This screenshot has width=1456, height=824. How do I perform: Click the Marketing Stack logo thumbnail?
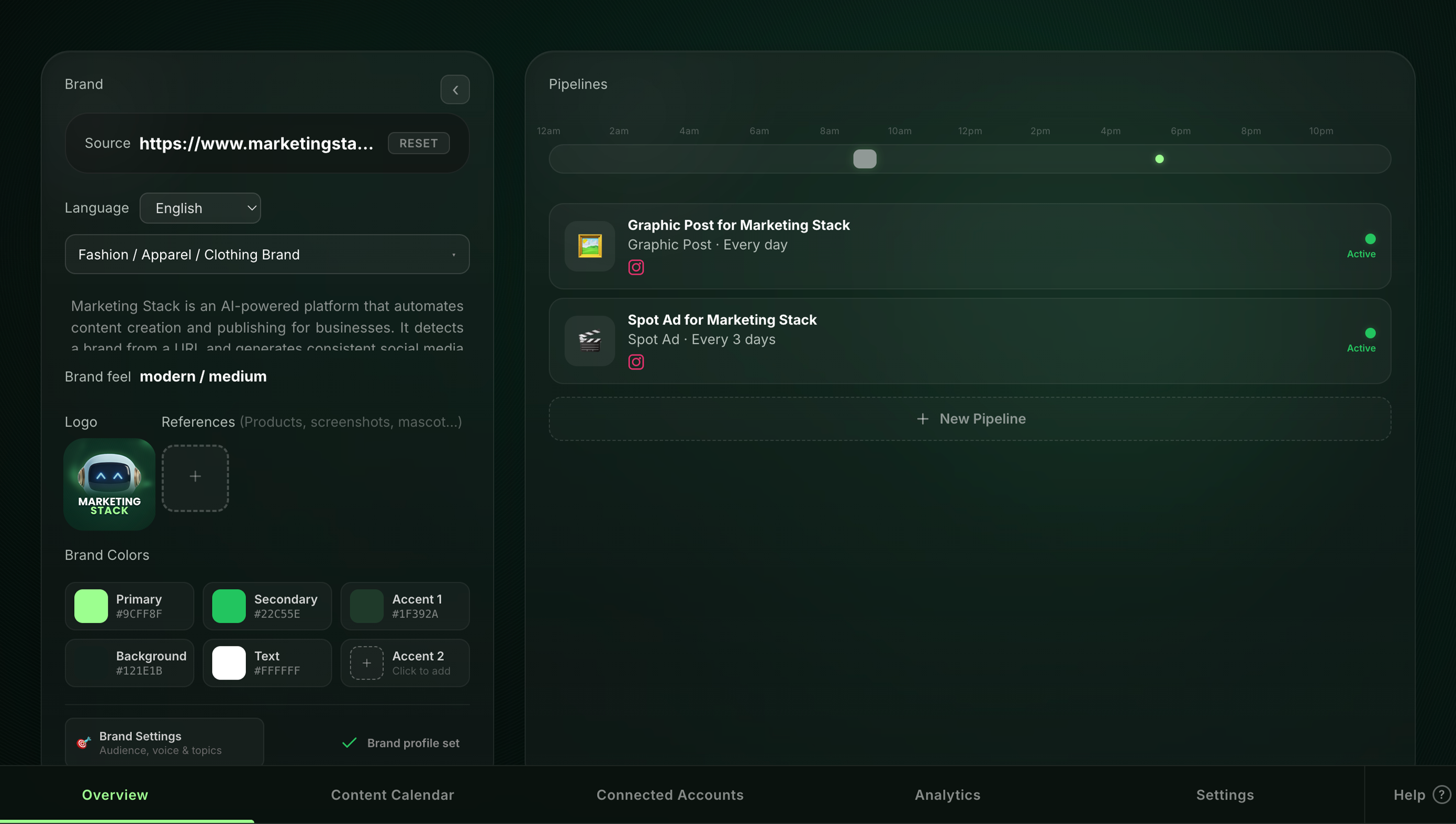pos(109,484)
